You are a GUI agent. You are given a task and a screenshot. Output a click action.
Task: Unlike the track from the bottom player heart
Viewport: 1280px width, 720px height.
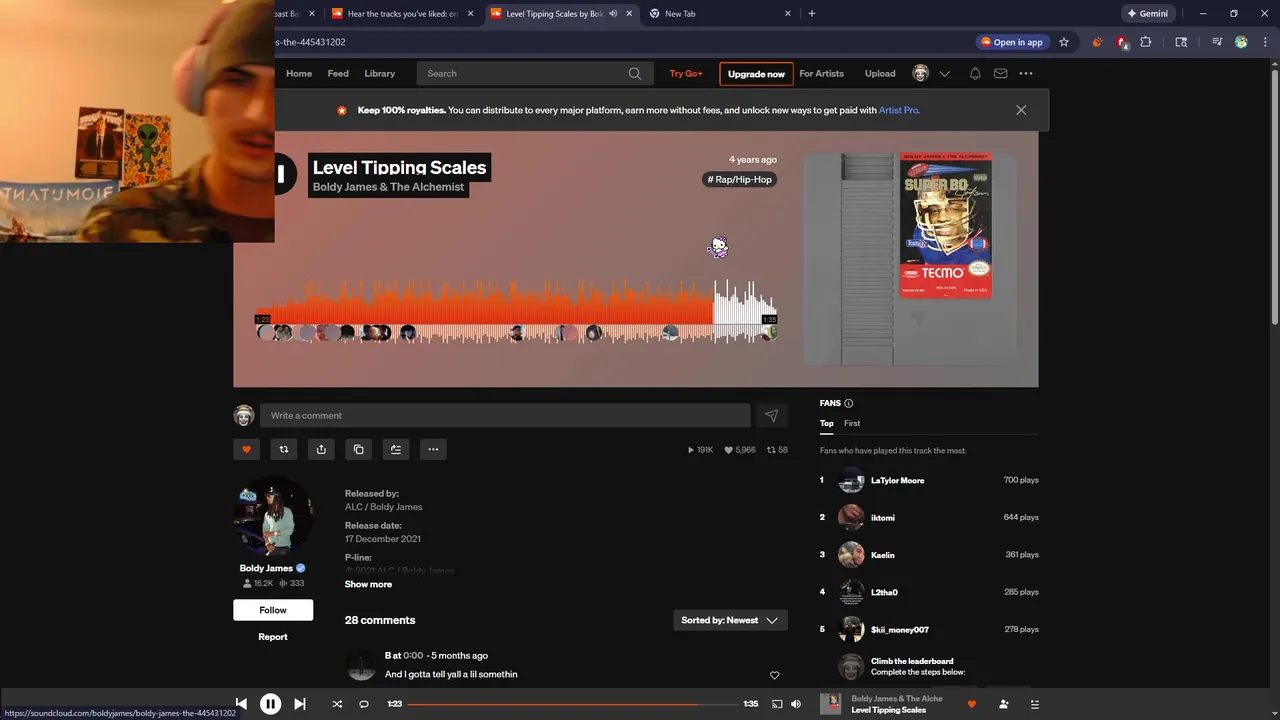[971, 704]
